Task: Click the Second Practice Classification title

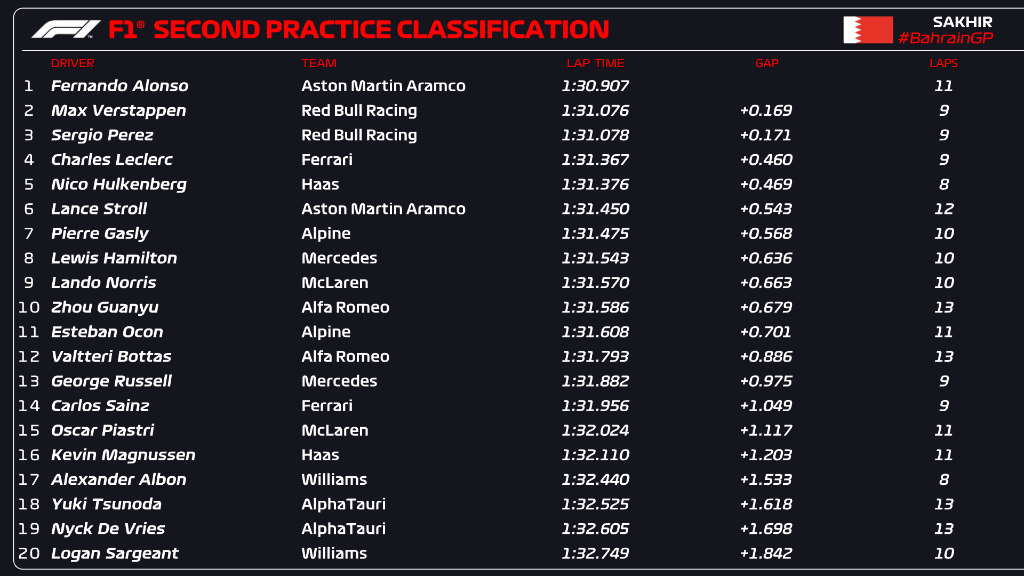Action: 381,30
